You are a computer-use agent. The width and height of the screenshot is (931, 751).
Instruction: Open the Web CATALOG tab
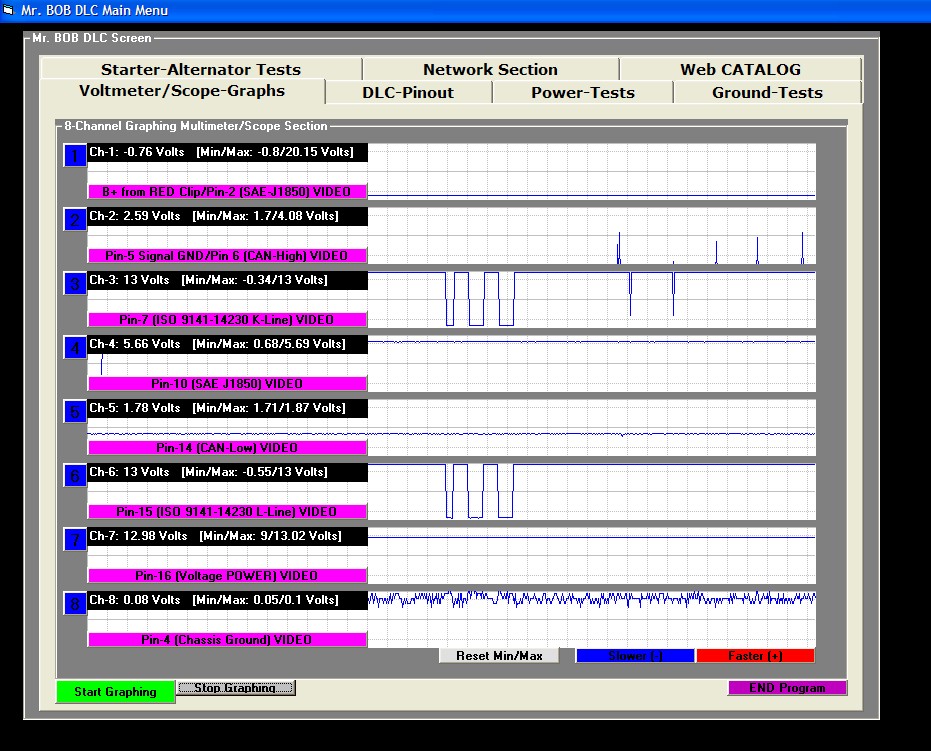740,69
